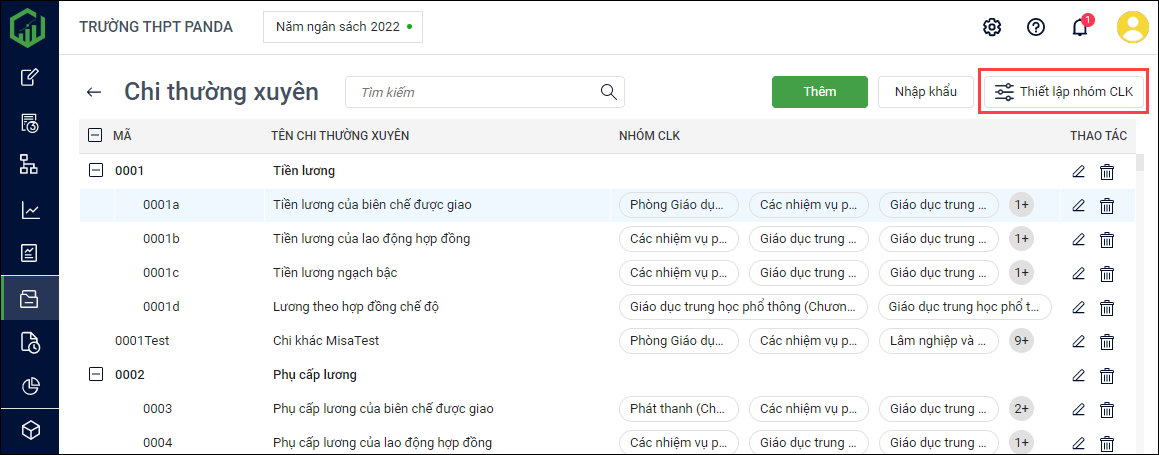Click the green Thêm button
1159x455 pixels.
(819, 92)
